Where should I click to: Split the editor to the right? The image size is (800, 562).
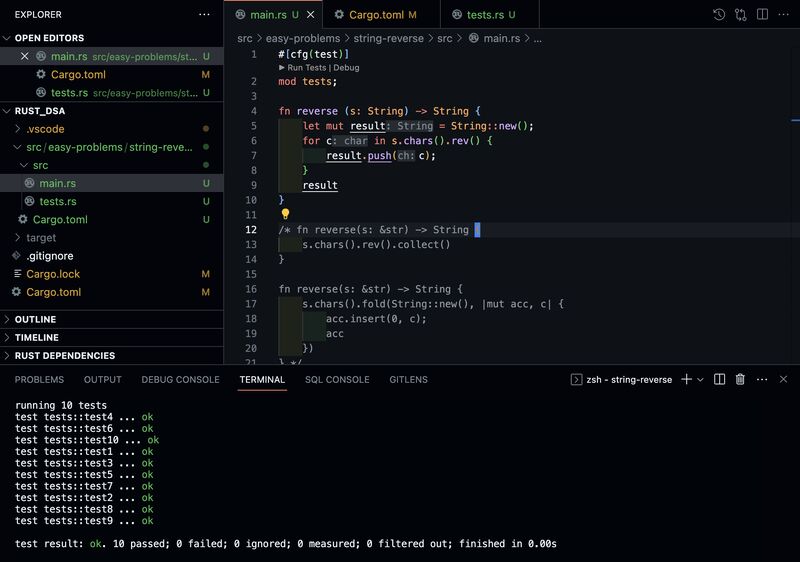(x=762, y=15)
